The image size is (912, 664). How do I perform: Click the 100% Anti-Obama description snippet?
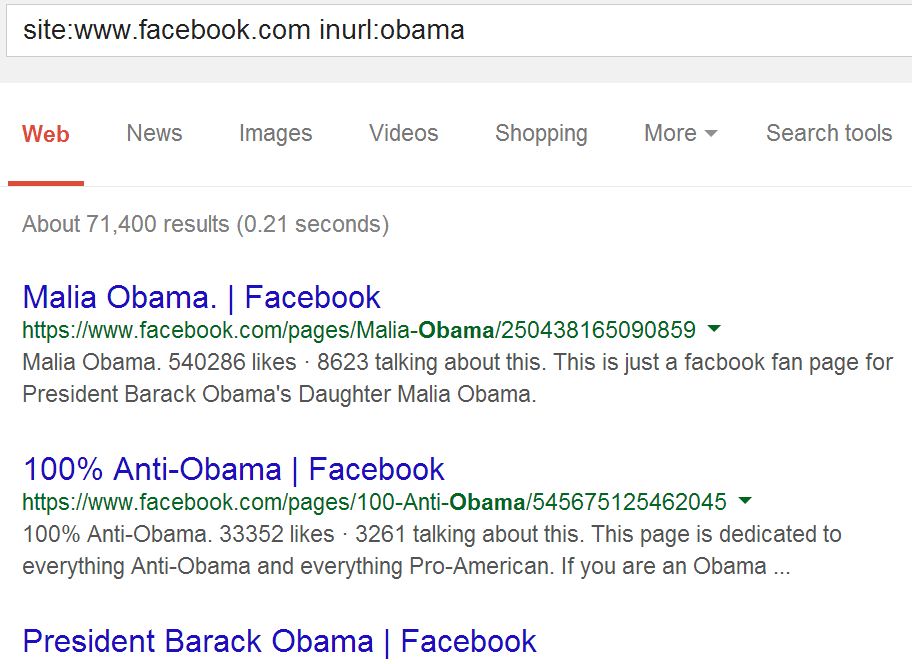[x=431, y=549]
